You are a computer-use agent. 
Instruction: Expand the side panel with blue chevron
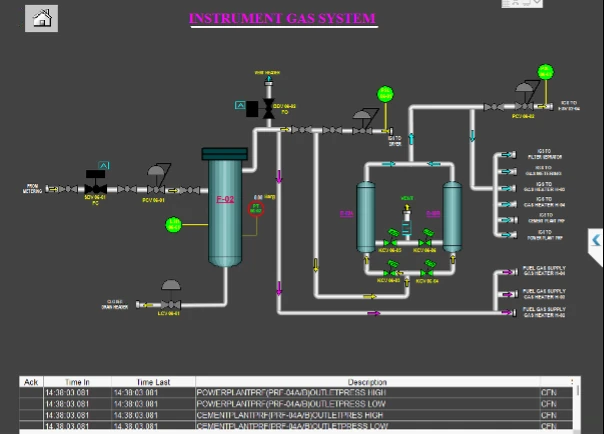(596, 240)
